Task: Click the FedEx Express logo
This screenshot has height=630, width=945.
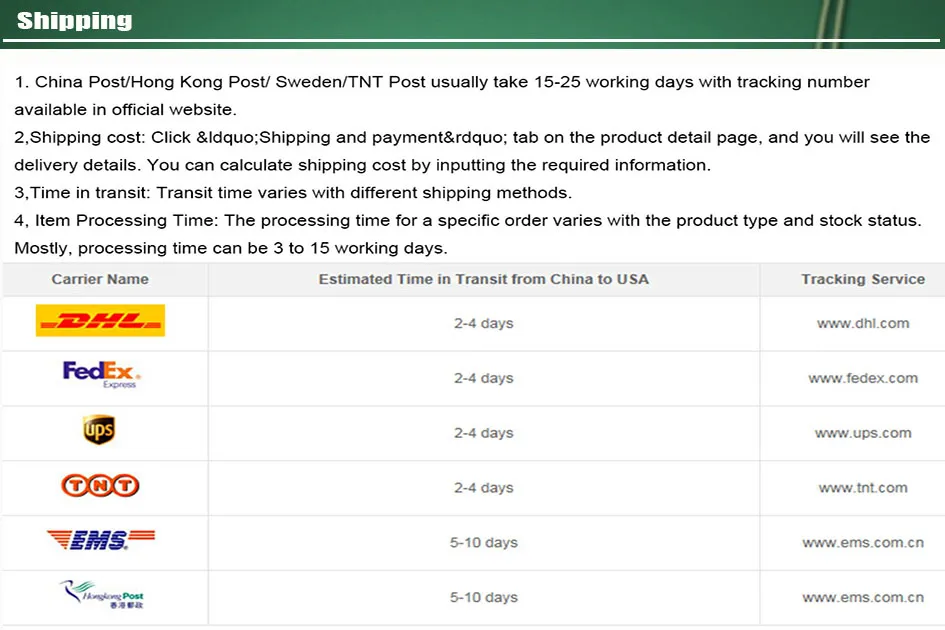Action: click(101, 375)
